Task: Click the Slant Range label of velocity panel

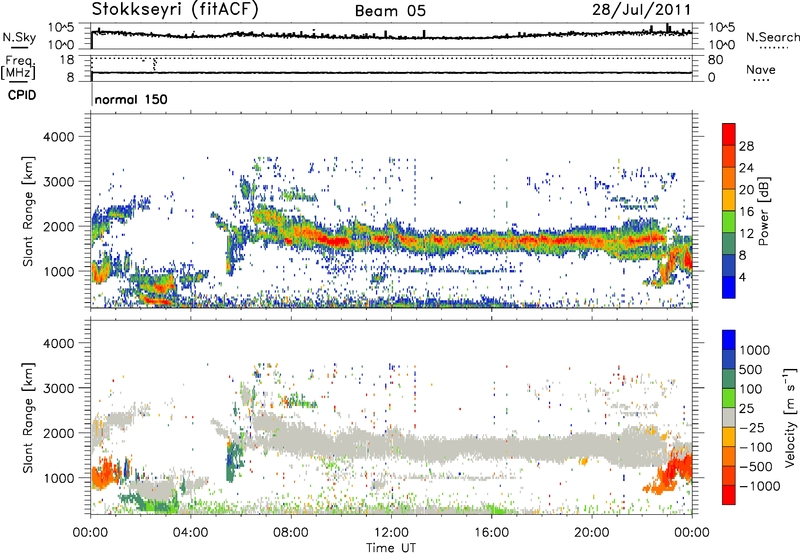Action: (28, 417)
